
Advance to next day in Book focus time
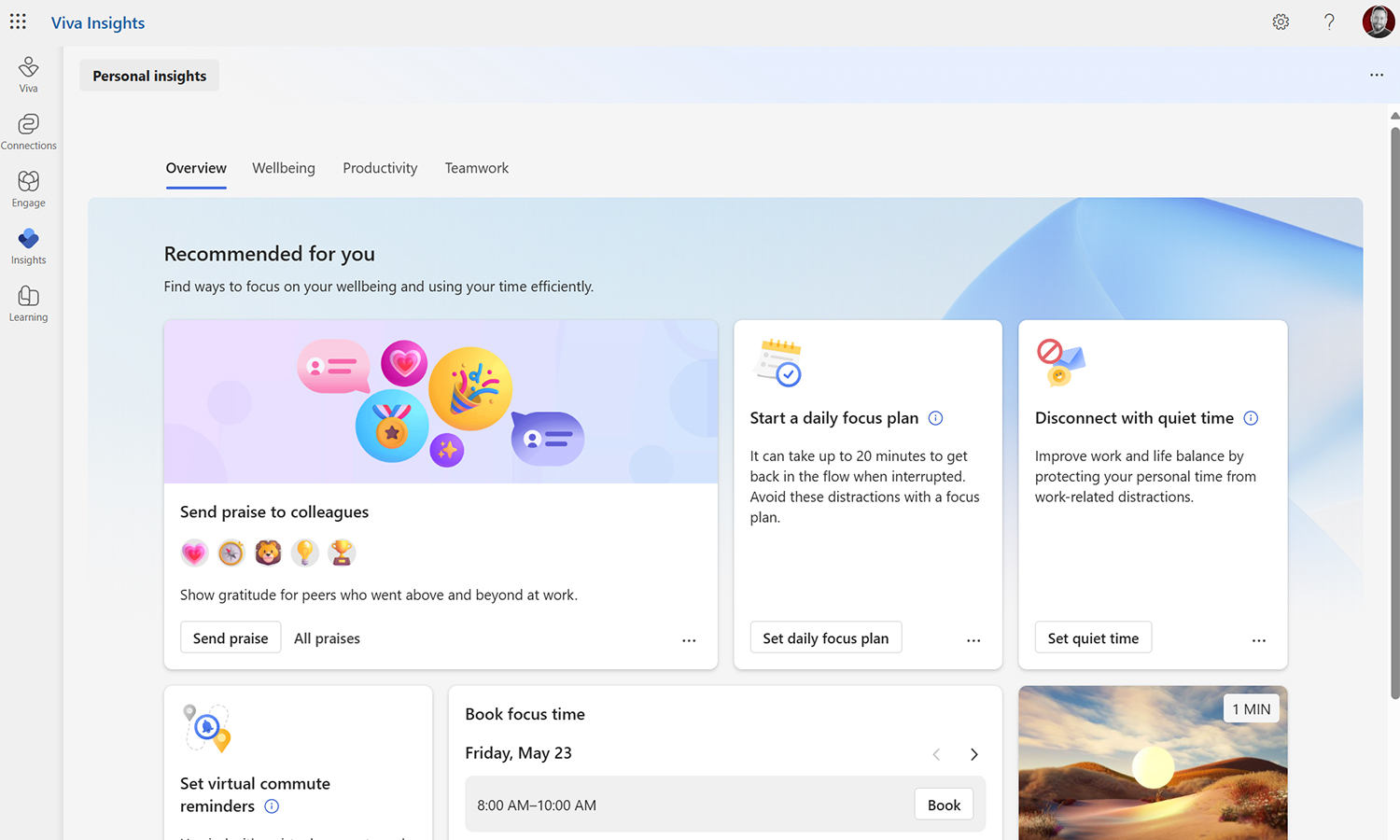973,754
